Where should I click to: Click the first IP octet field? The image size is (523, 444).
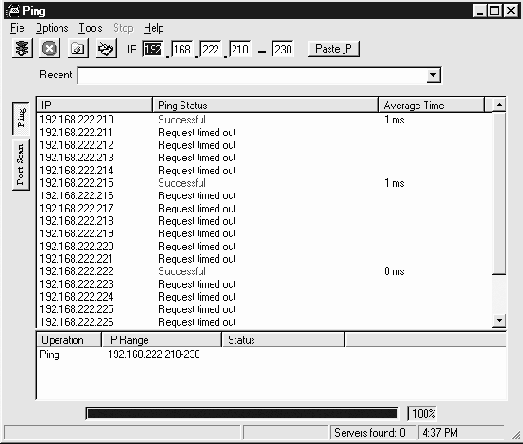[x=153, y=49]
